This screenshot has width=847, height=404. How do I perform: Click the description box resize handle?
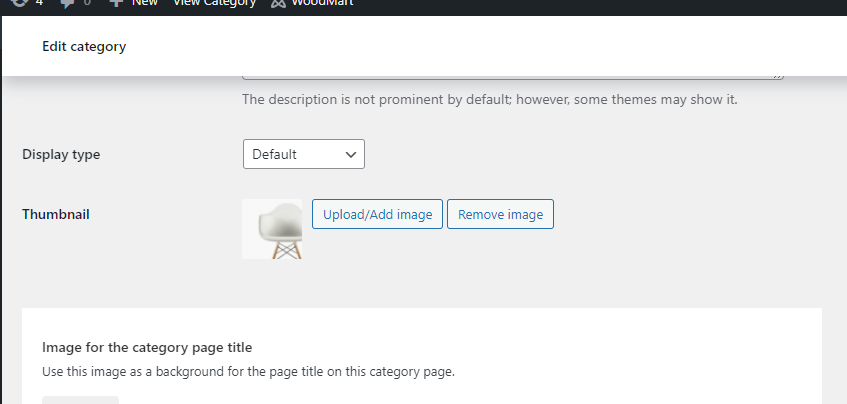click(778, 77)
